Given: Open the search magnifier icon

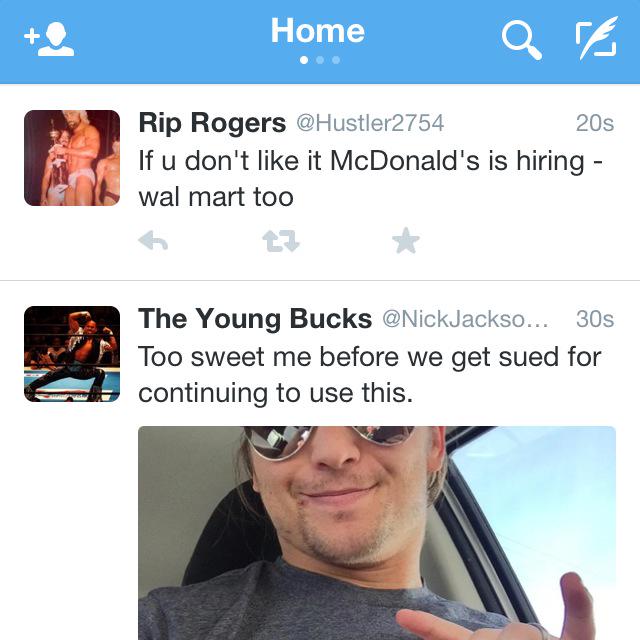Looking at the screenshot, I should [x=521, y=40].
